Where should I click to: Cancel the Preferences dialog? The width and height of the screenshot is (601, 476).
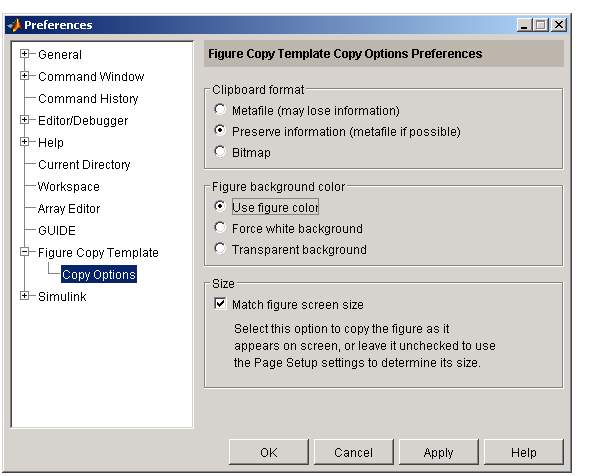pyautogui.click(x=353, y=452)
